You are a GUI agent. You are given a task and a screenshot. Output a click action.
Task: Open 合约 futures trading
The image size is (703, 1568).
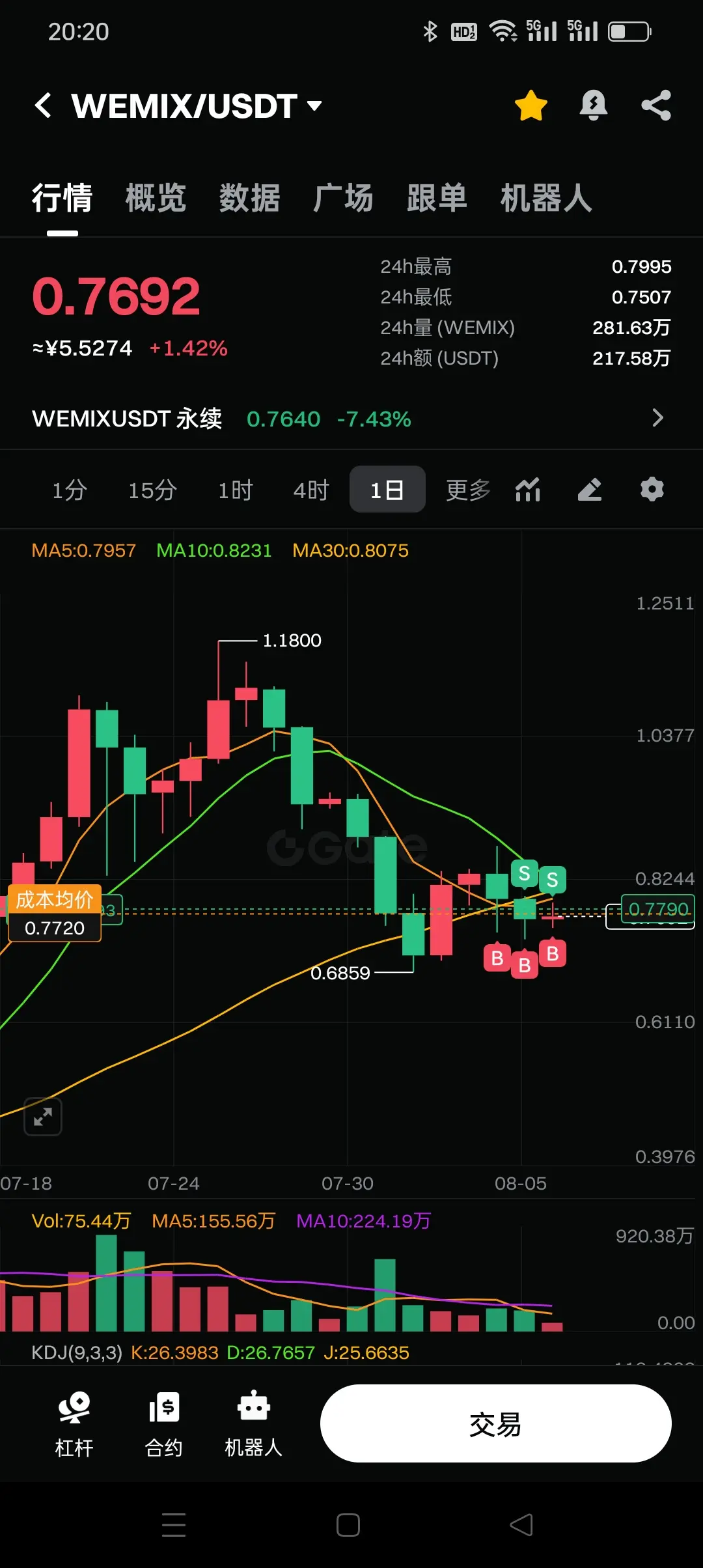163,1423
